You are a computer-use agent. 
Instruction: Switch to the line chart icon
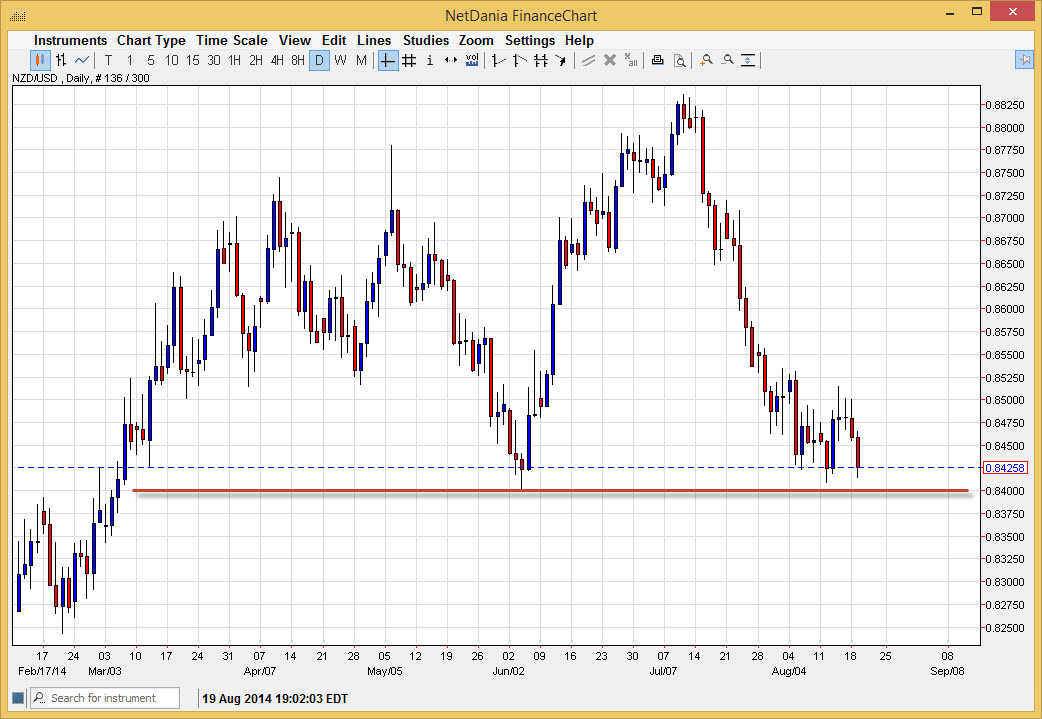click(82, 61)
